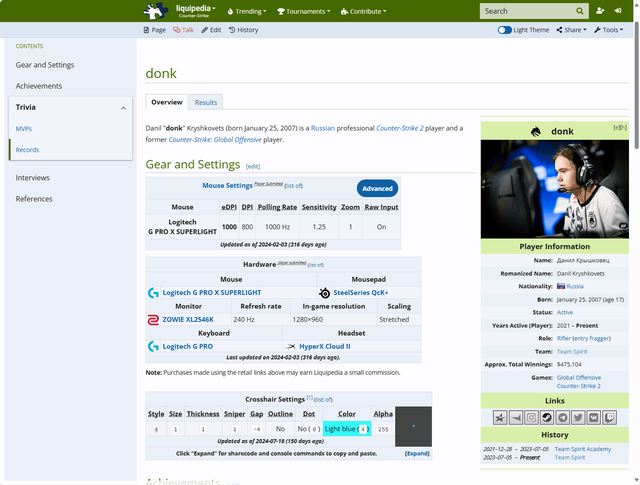The height and width of the screenshot is (485, 640).
Task: Open the Team Spirit Academy history link
Action: click(582, 449)
